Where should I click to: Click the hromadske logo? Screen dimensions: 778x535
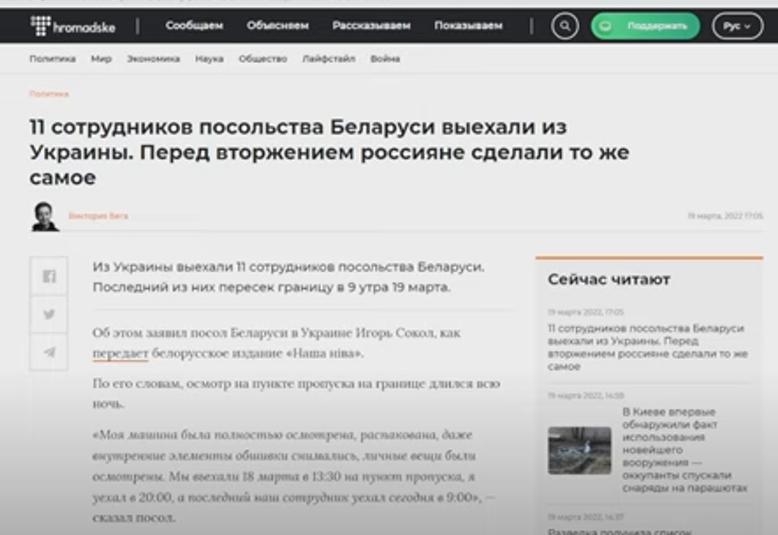(x=73, y=26)
